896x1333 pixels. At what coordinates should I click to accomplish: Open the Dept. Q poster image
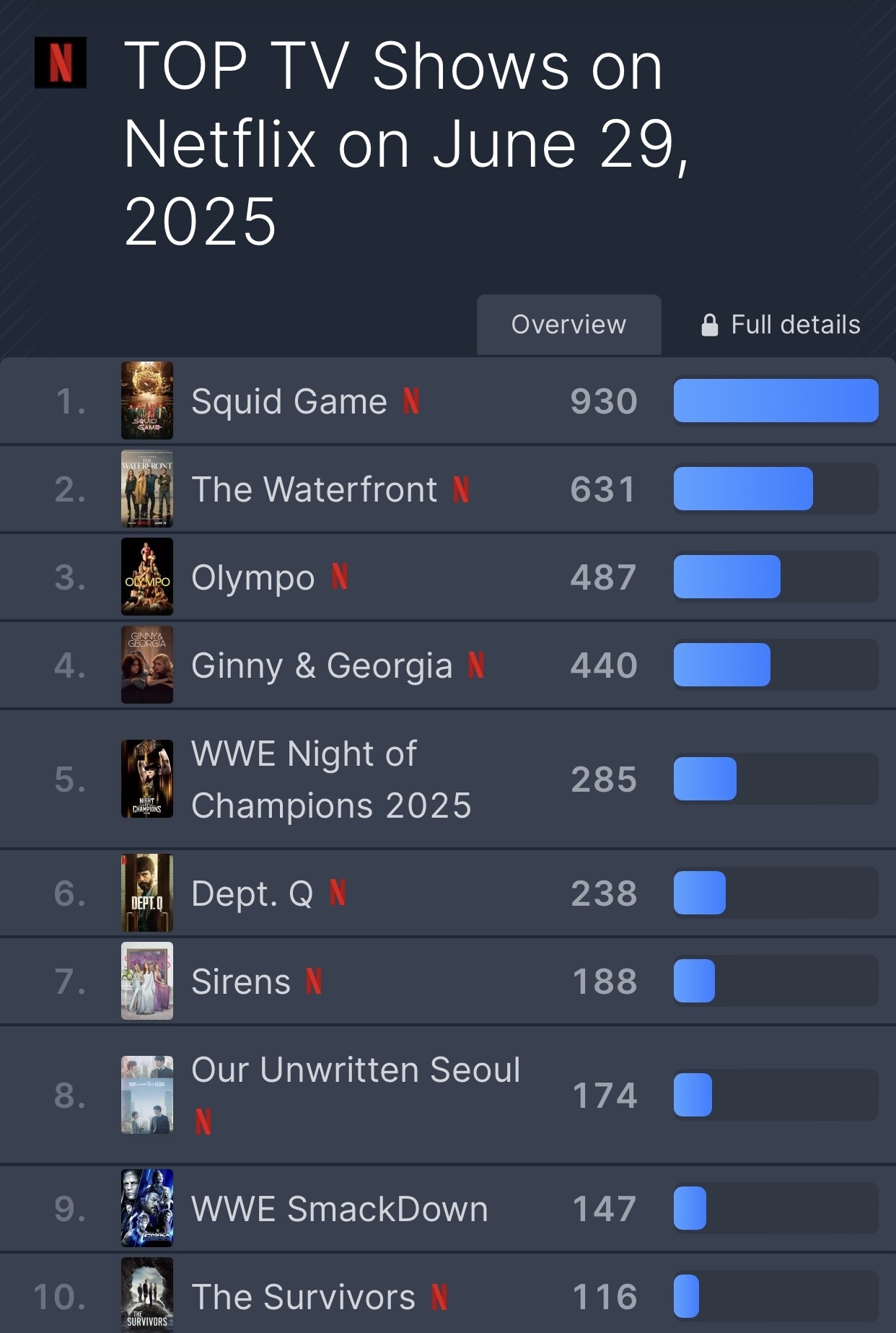(x=147, y=893)
